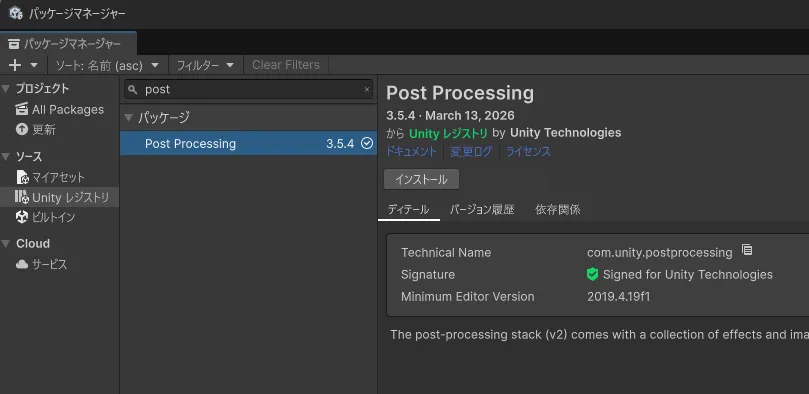Collapse the ソース section
This screenshot has height=394, width=809.
6,157
